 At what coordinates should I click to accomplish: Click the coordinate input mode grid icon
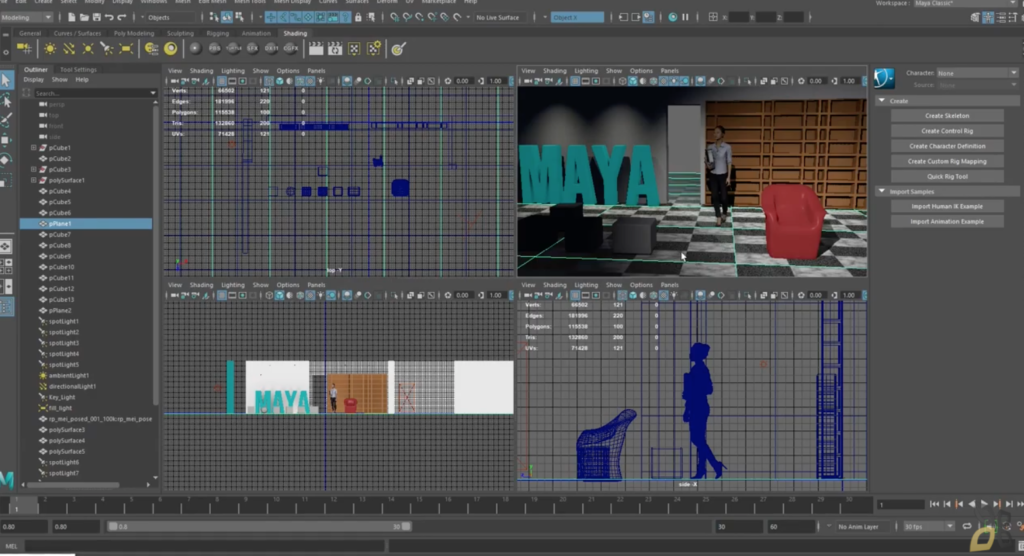pyautogui.click(x=712, y=18)
